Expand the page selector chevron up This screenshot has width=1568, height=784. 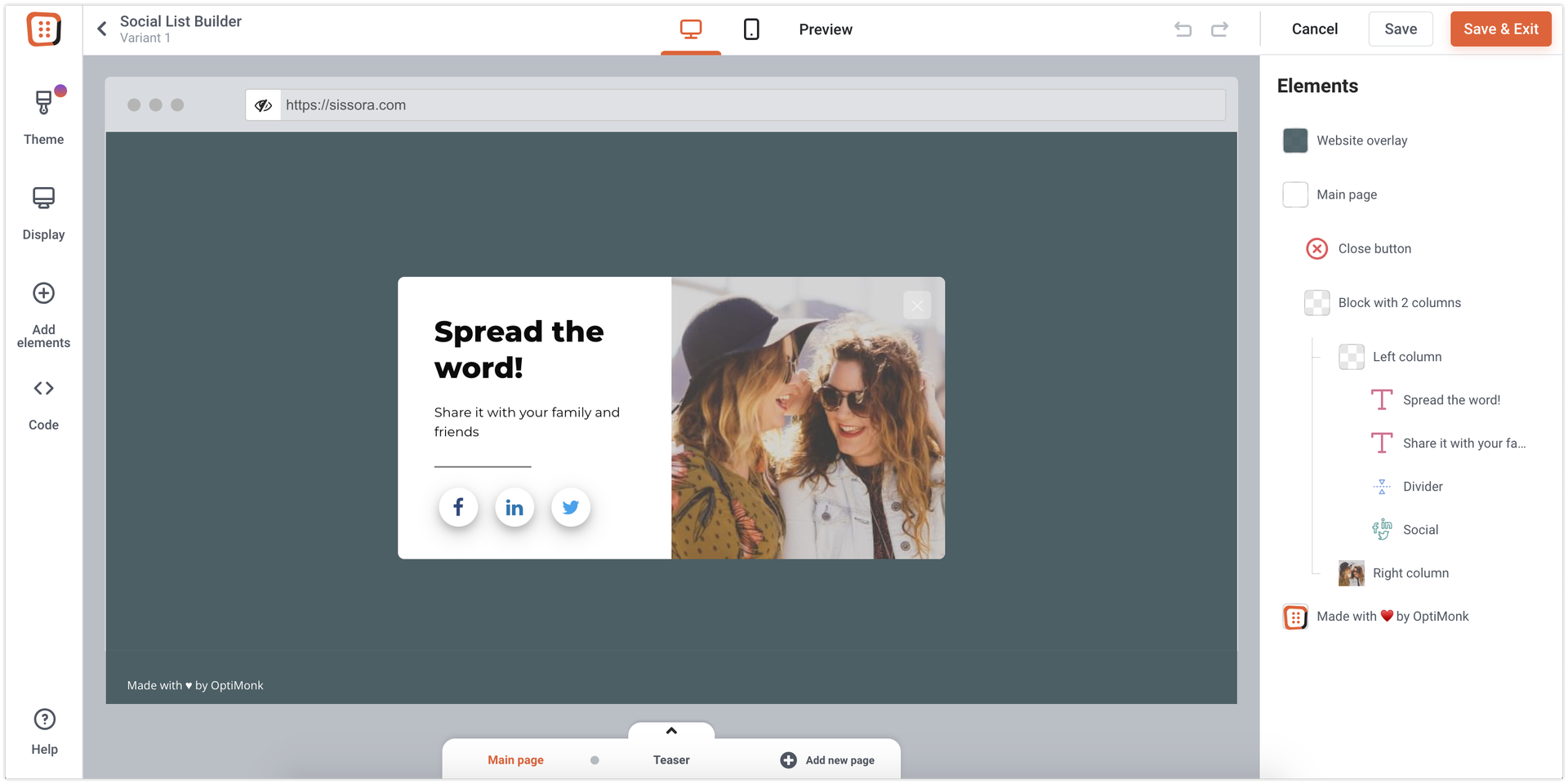tap(671, 731)
